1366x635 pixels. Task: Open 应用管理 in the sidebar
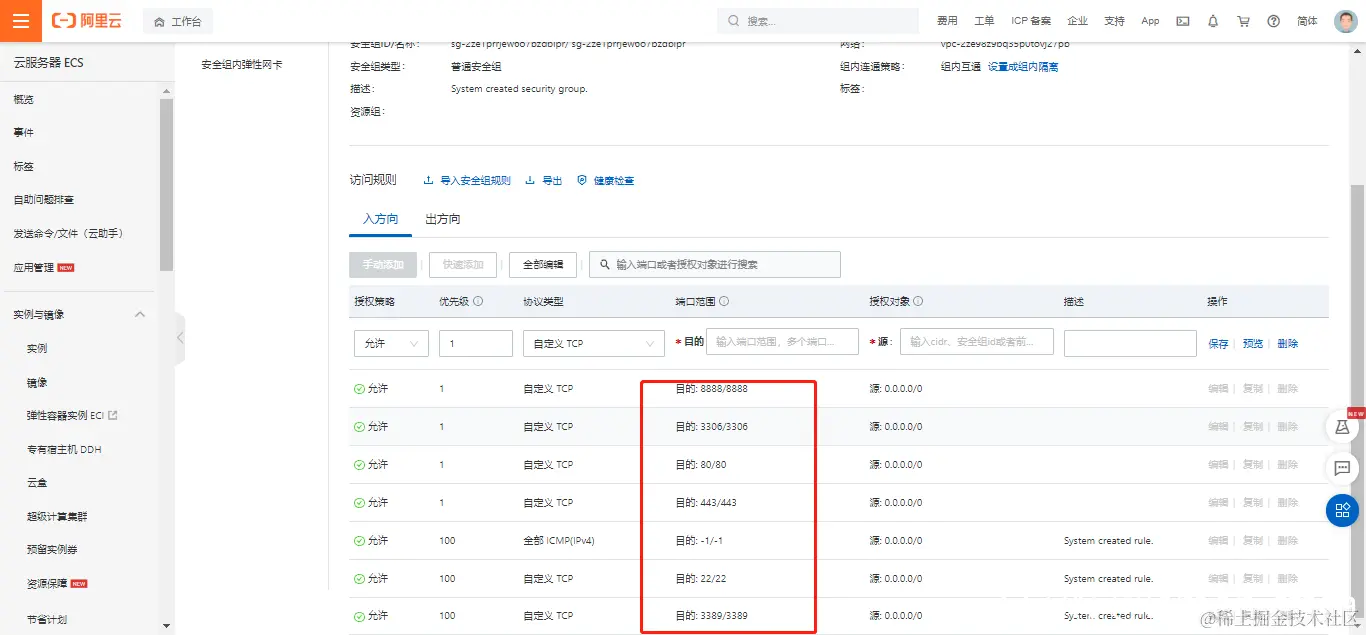[33, 267]
